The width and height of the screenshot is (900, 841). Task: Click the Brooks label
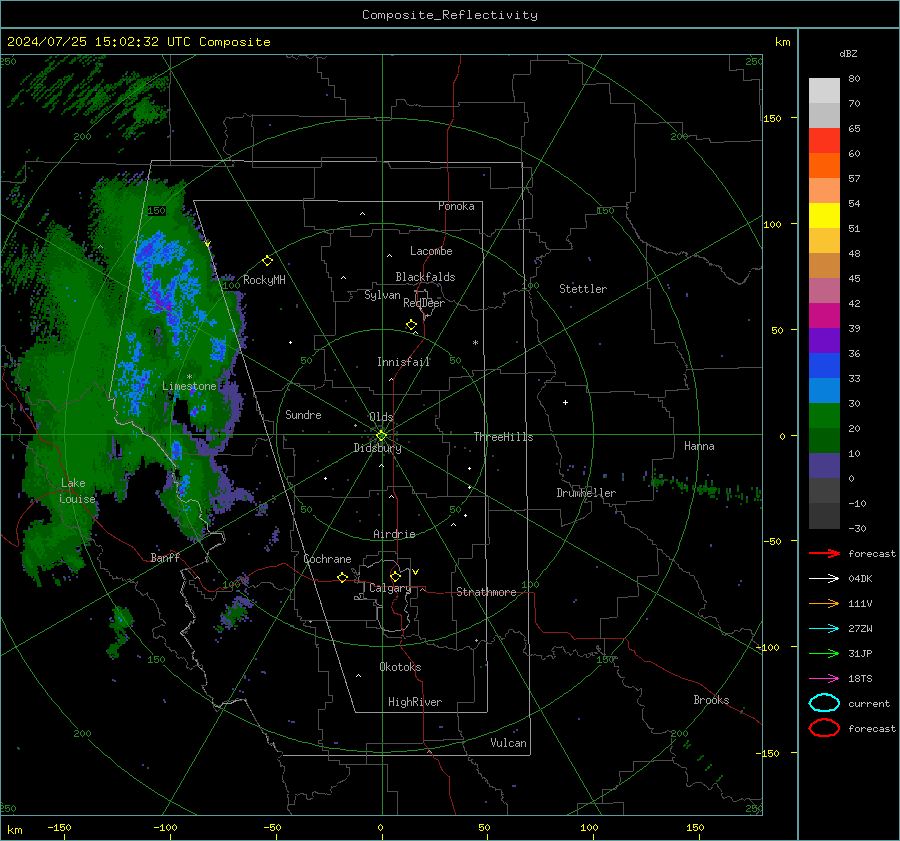[711, 700]
